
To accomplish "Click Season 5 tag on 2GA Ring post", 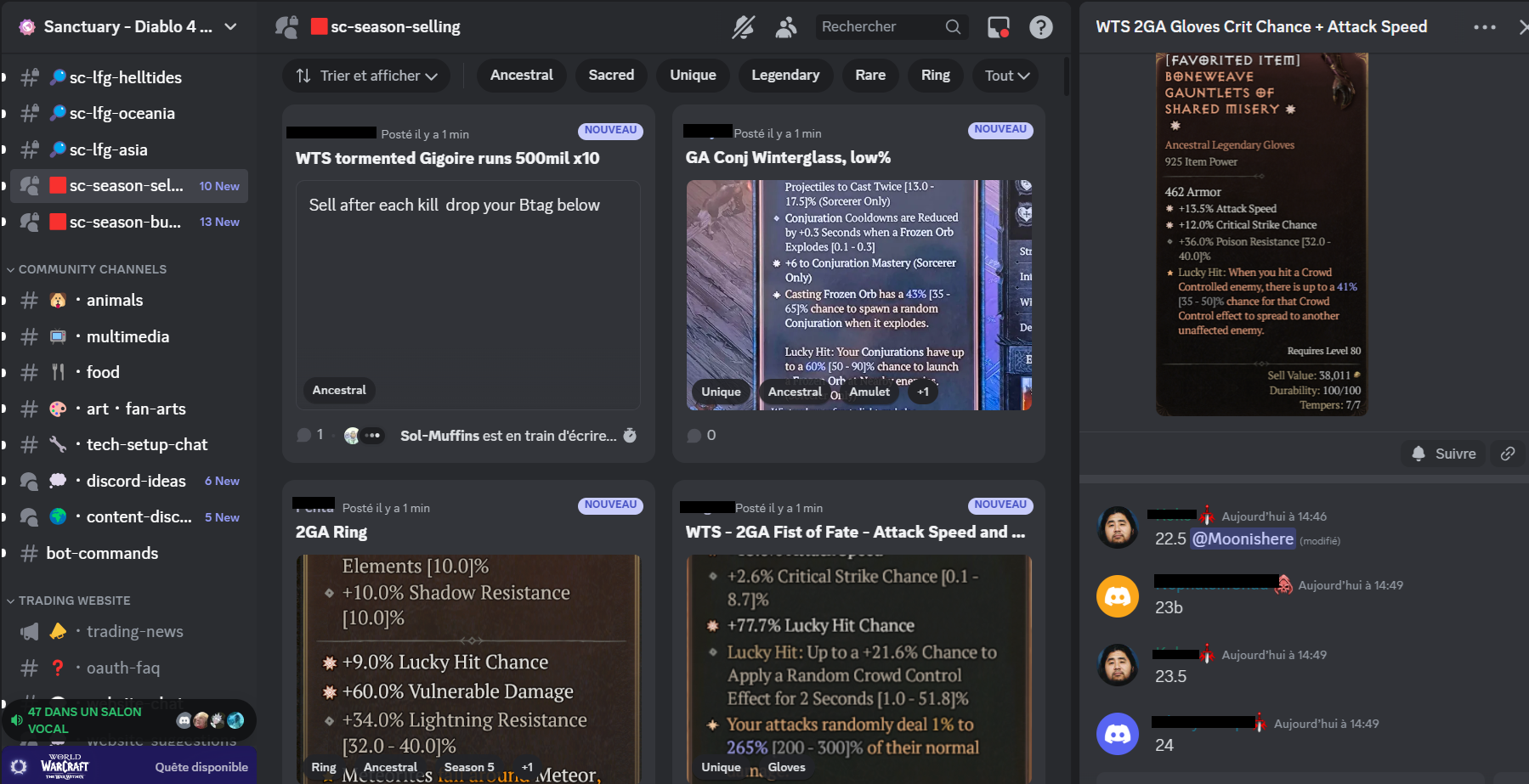I will click(469, 767).
